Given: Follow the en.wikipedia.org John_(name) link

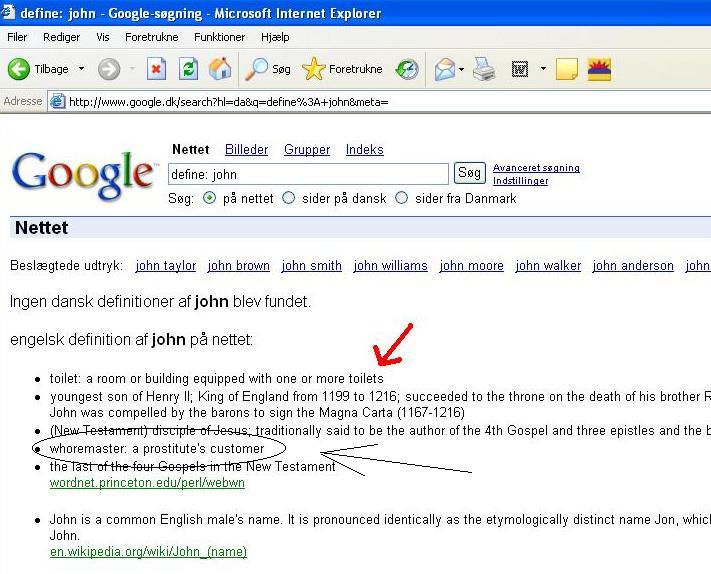Looking at the screenshot, I should tap(148, 551).
